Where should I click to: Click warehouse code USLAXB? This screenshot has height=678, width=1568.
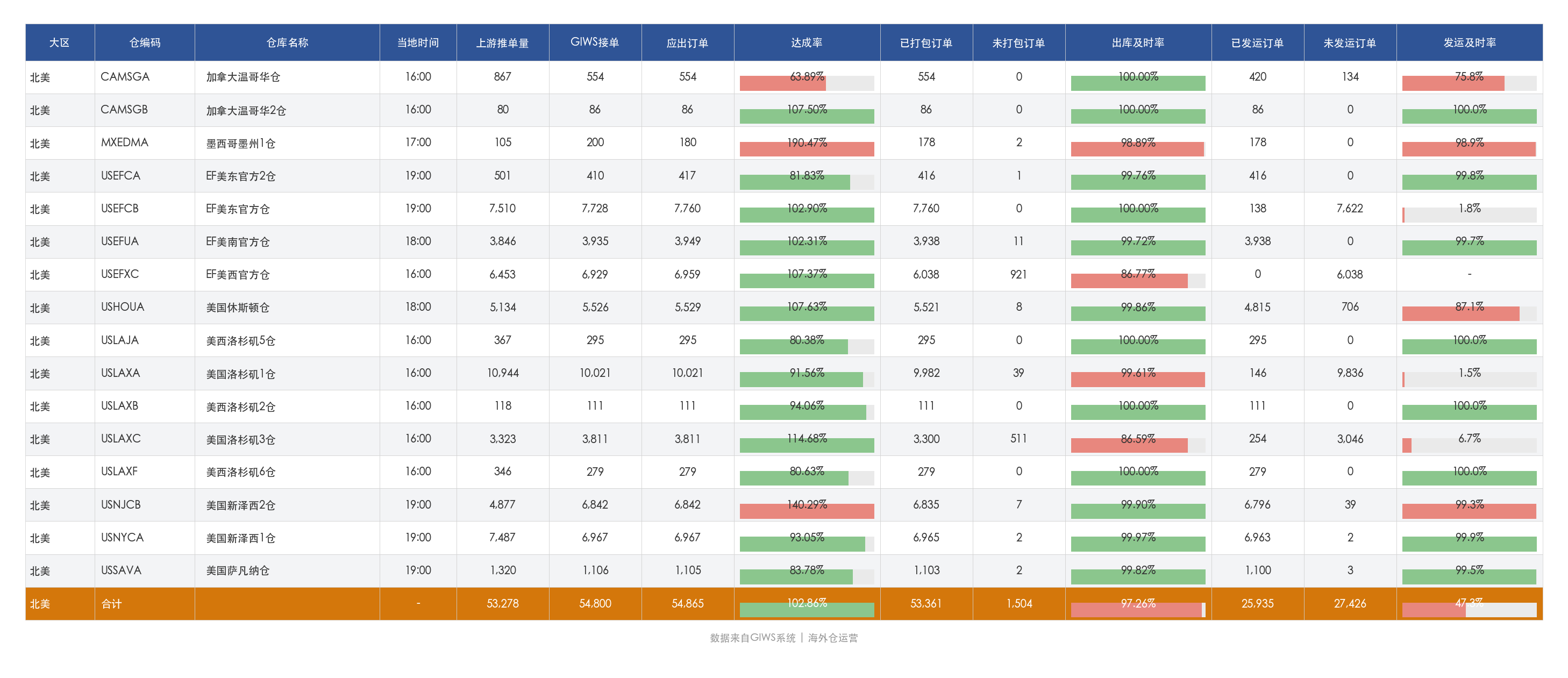120,405
